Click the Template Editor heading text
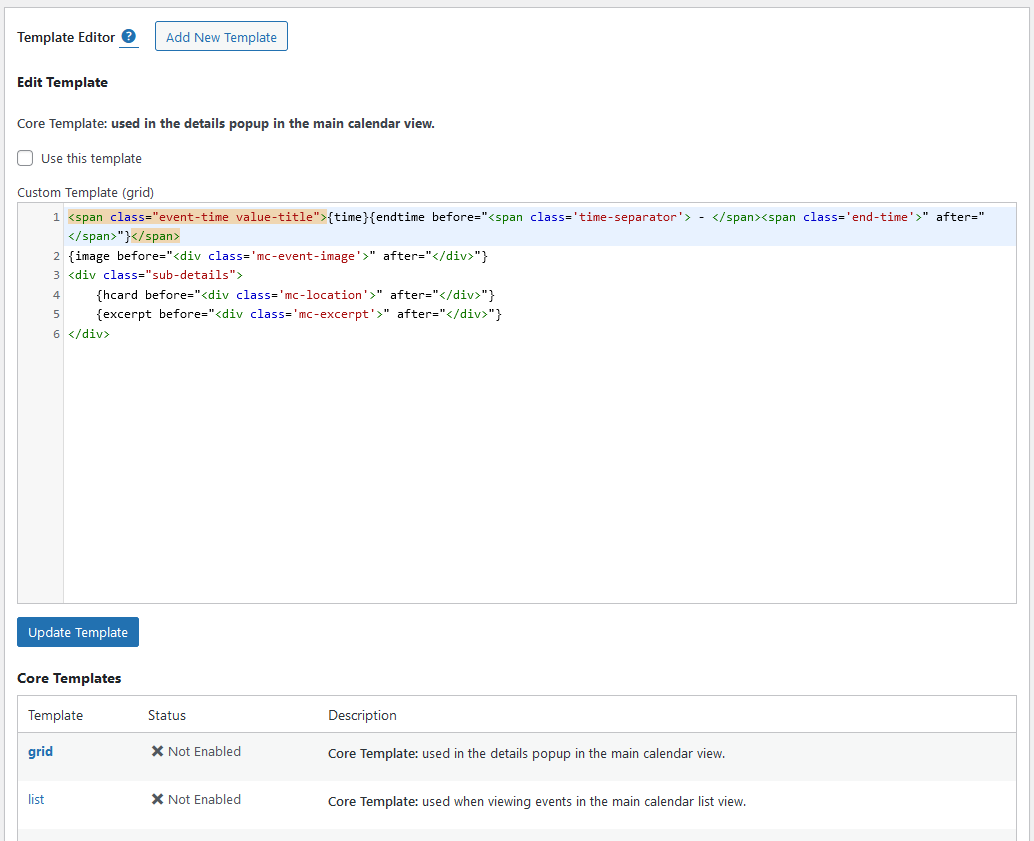Viewport: 1034px width, 841px height. point(66,38)
